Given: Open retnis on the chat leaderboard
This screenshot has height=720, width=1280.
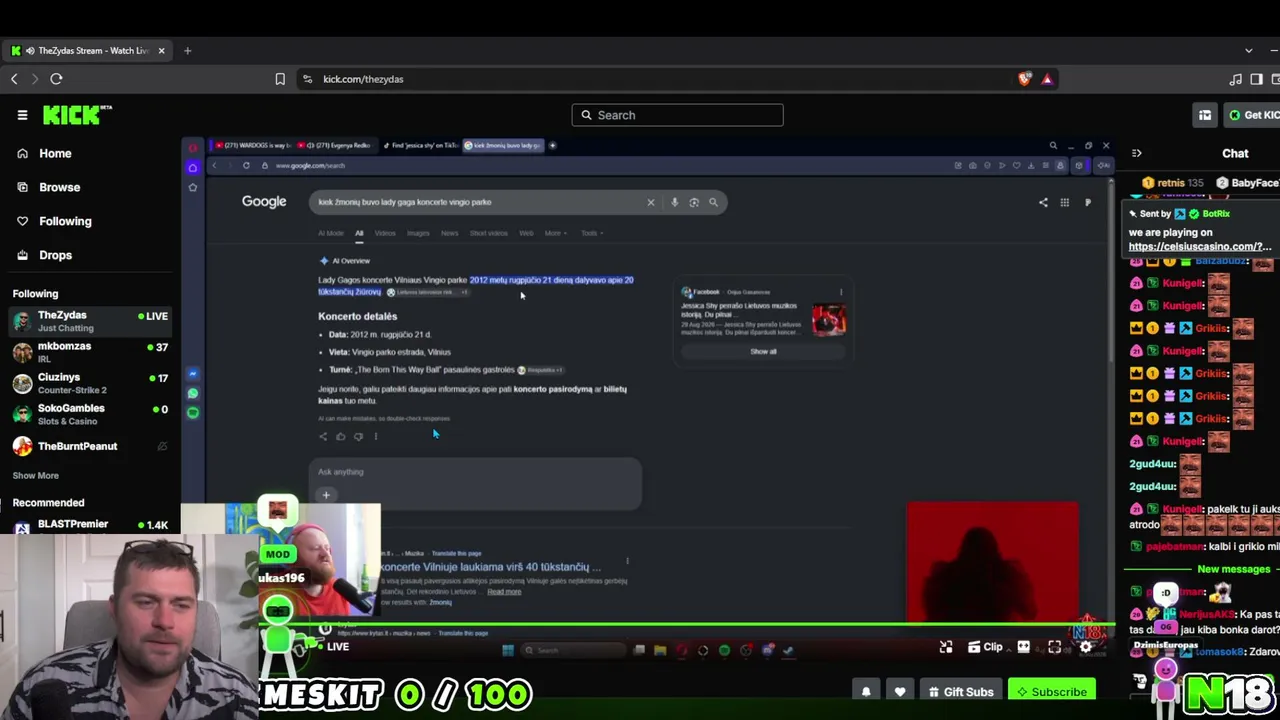Looking at the screenshot, I should pos(1172,183).
